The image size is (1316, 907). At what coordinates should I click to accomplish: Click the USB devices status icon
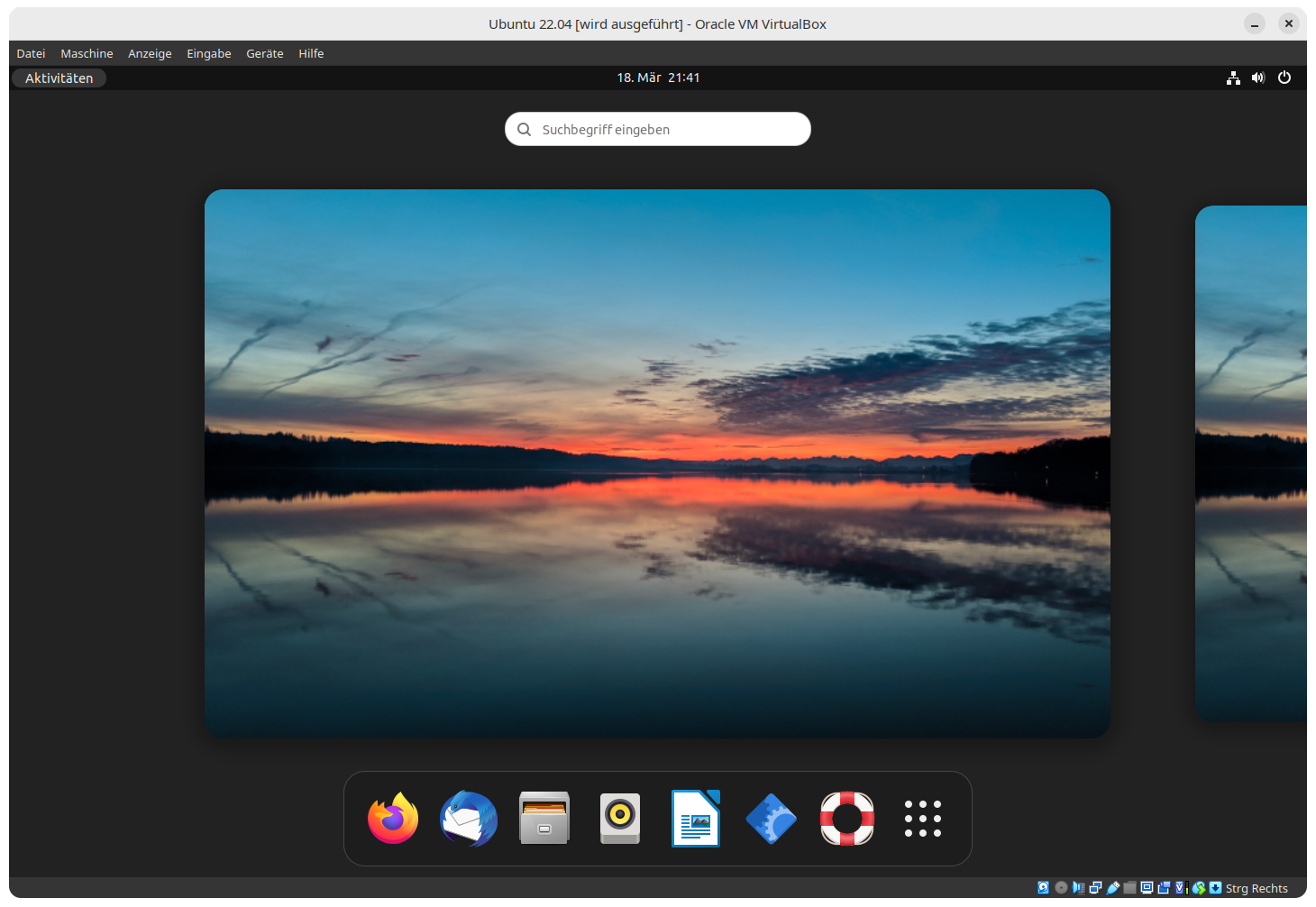coord(1113,888)
